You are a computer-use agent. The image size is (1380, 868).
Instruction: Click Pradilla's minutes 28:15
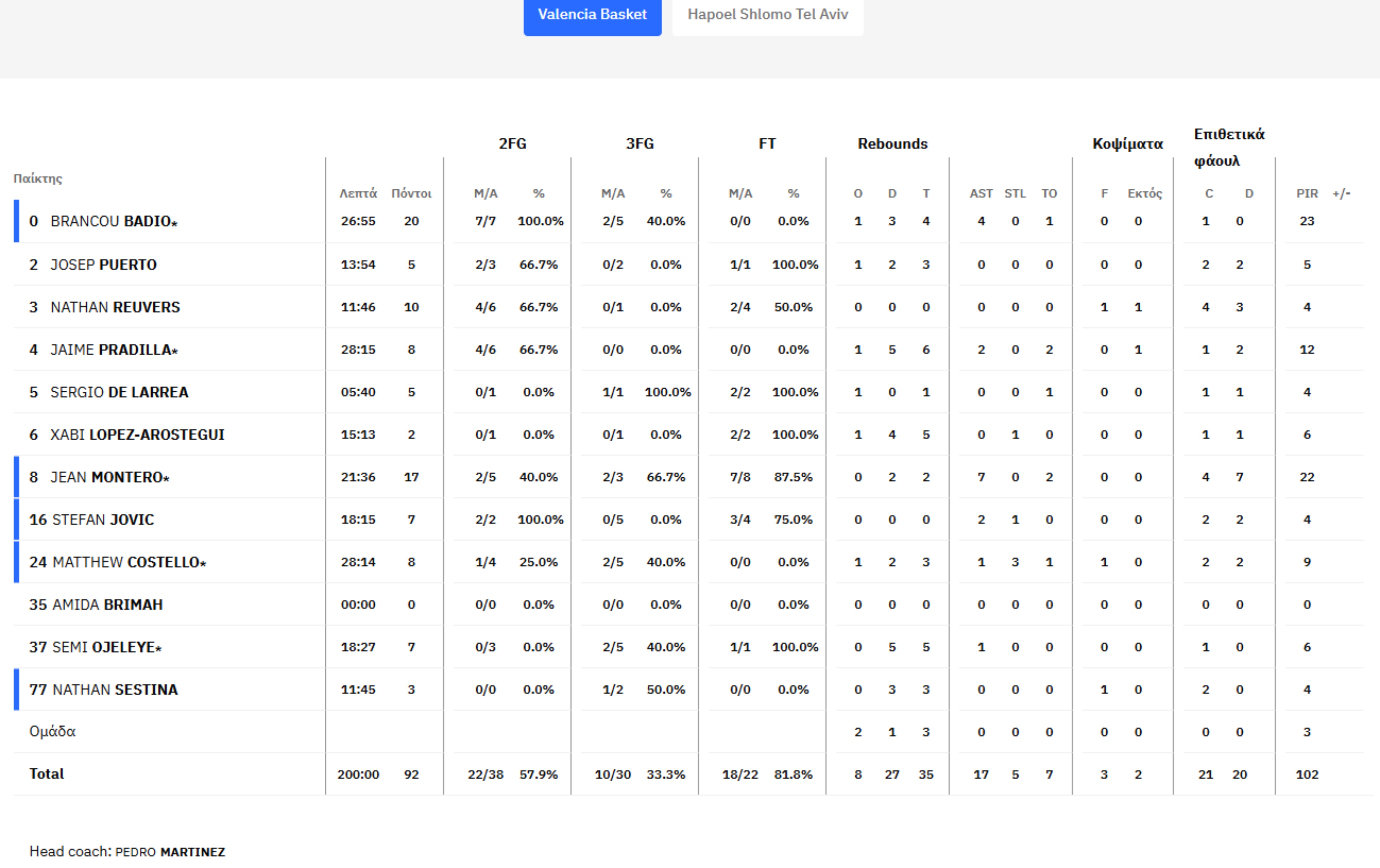tap(358, 350)
